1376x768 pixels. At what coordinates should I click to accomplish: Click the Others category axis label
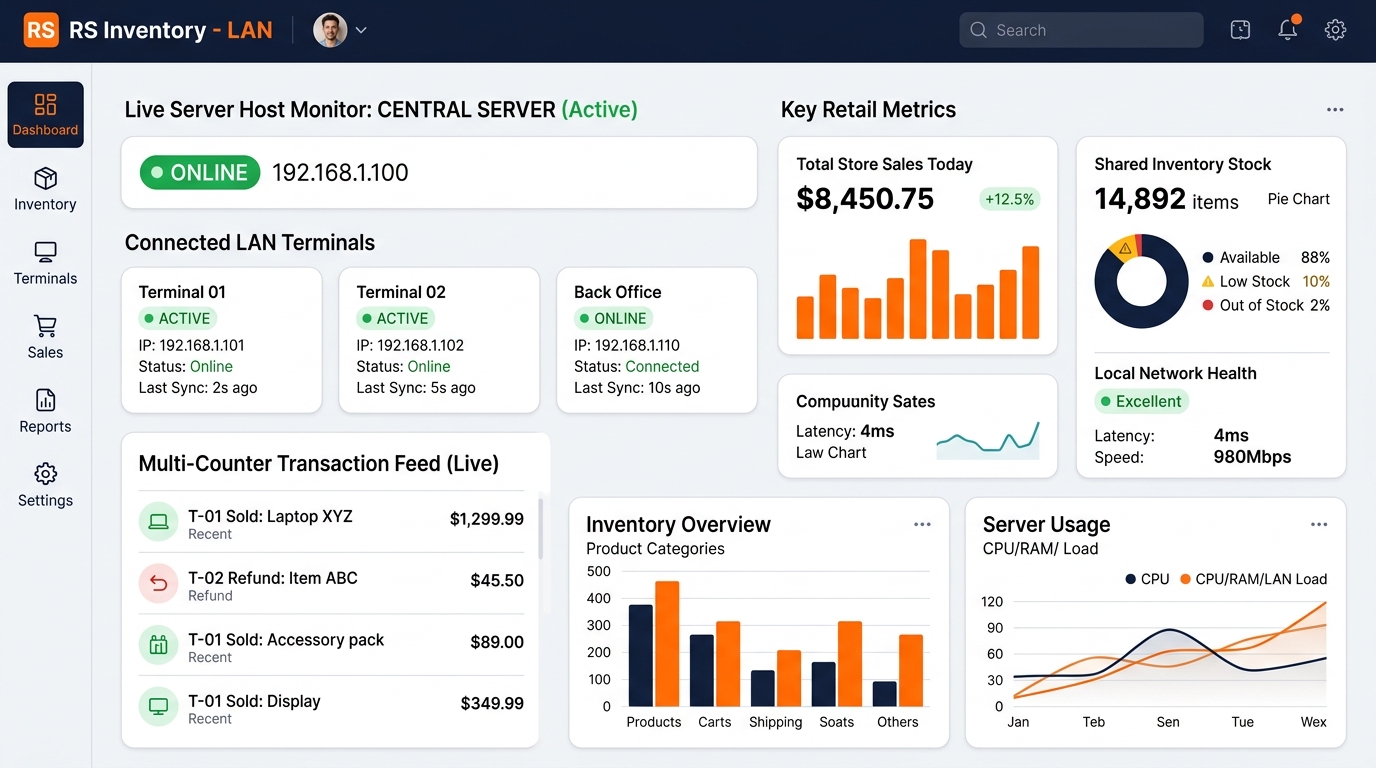click(897, 722)
